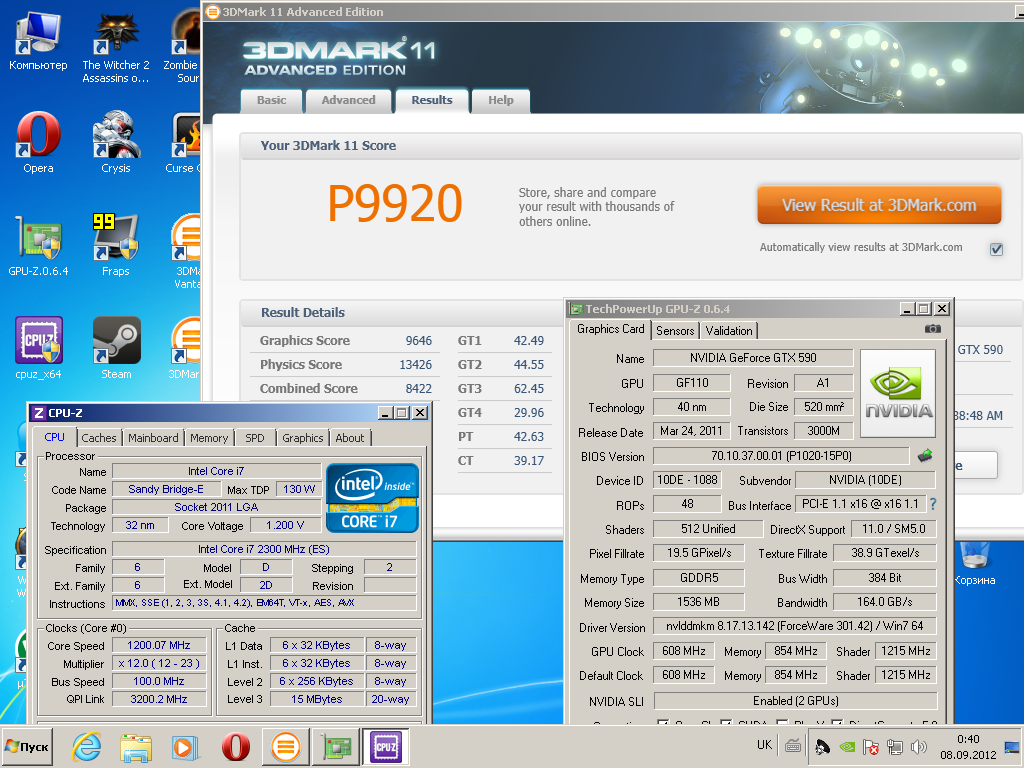The width and height of the screenshot is (1024, 768).
Task: Open the Memory tab in CPU-Z
Action: (x=209, y=438)
